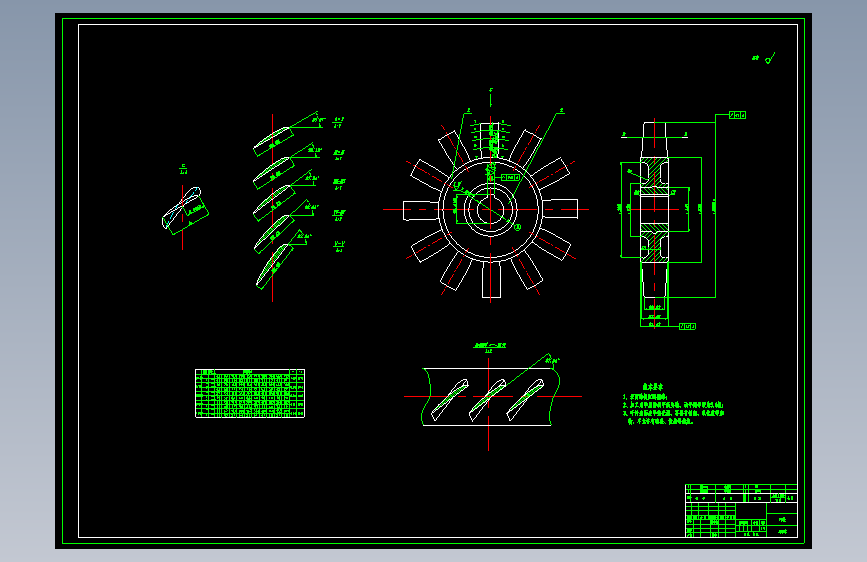Image resolution: width=867 pixels, height=562 pixels.
Task: Select the title block in the drawing corner
Action: (x=741, y=511)
